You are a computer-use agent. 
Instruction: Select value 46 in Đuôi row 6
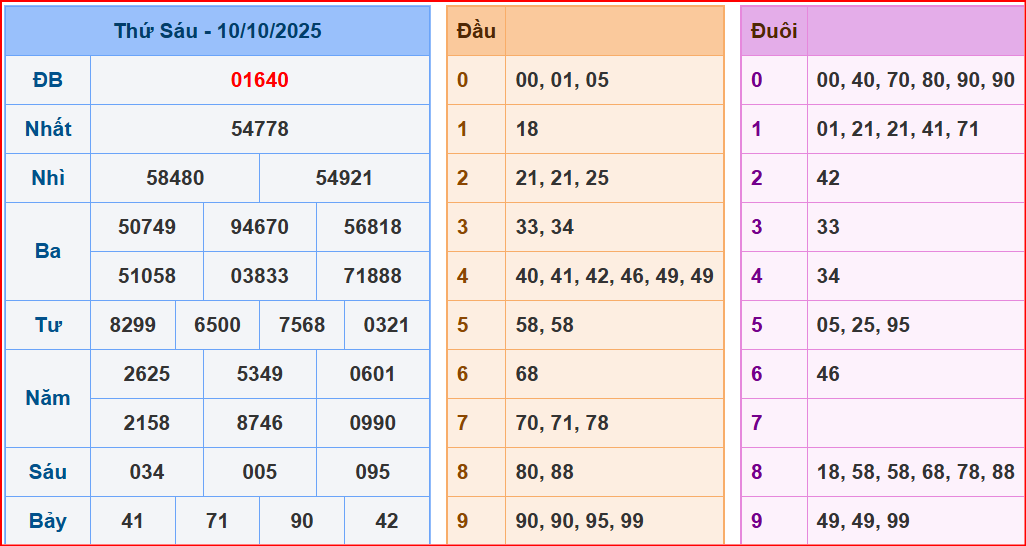828,374
